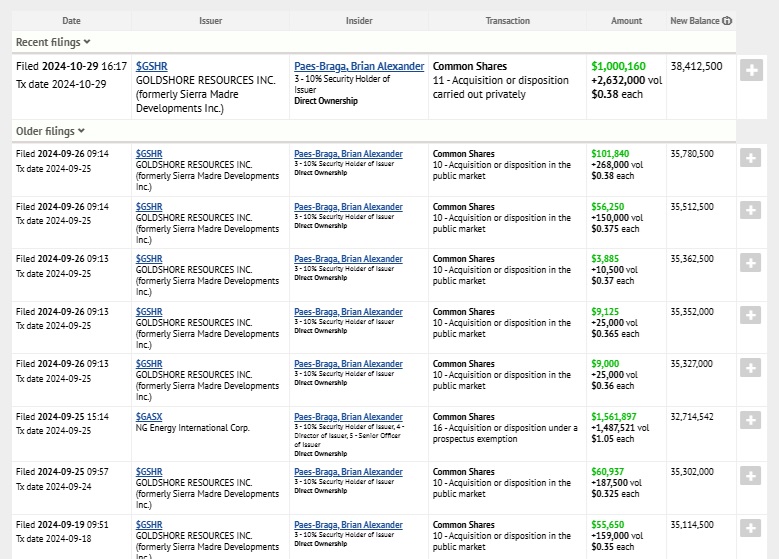This screenshot has height=559, width=779.
Task: Expand the plus icon for the $9,000 filing
Action: coord(750,367)
